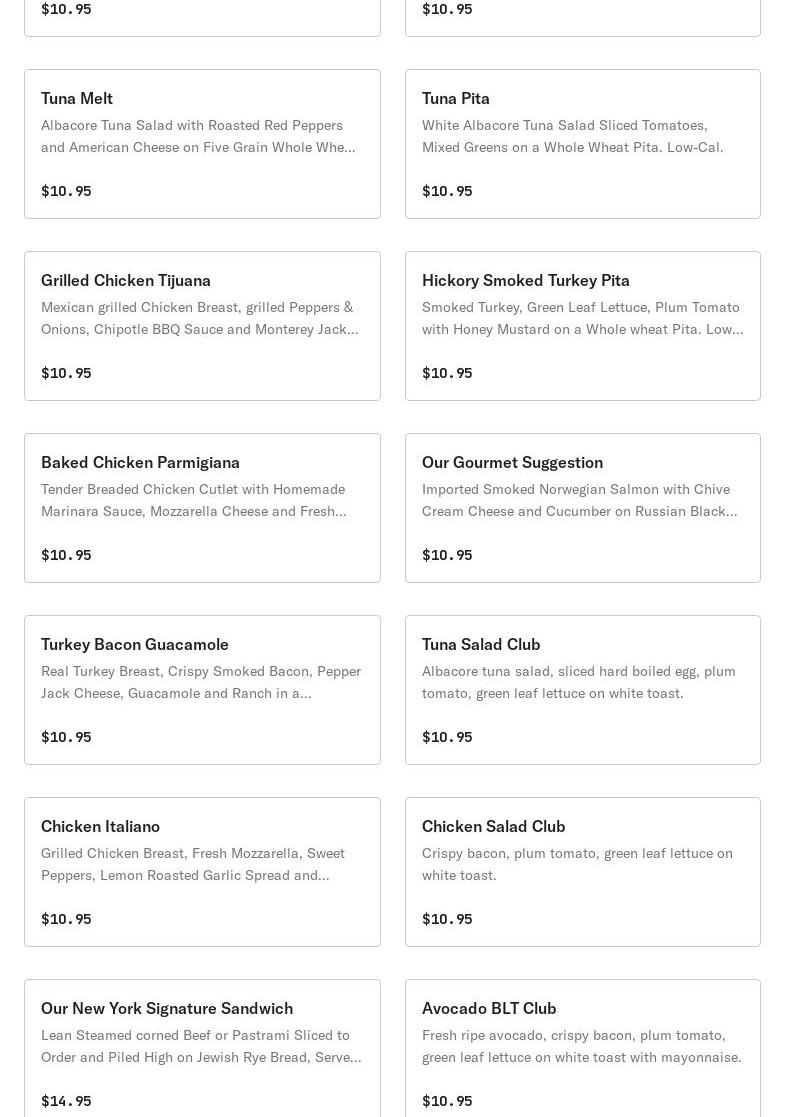Open the Tuna Salad Club item
This screenshot has height=1117, width=785.
point(481,644)
